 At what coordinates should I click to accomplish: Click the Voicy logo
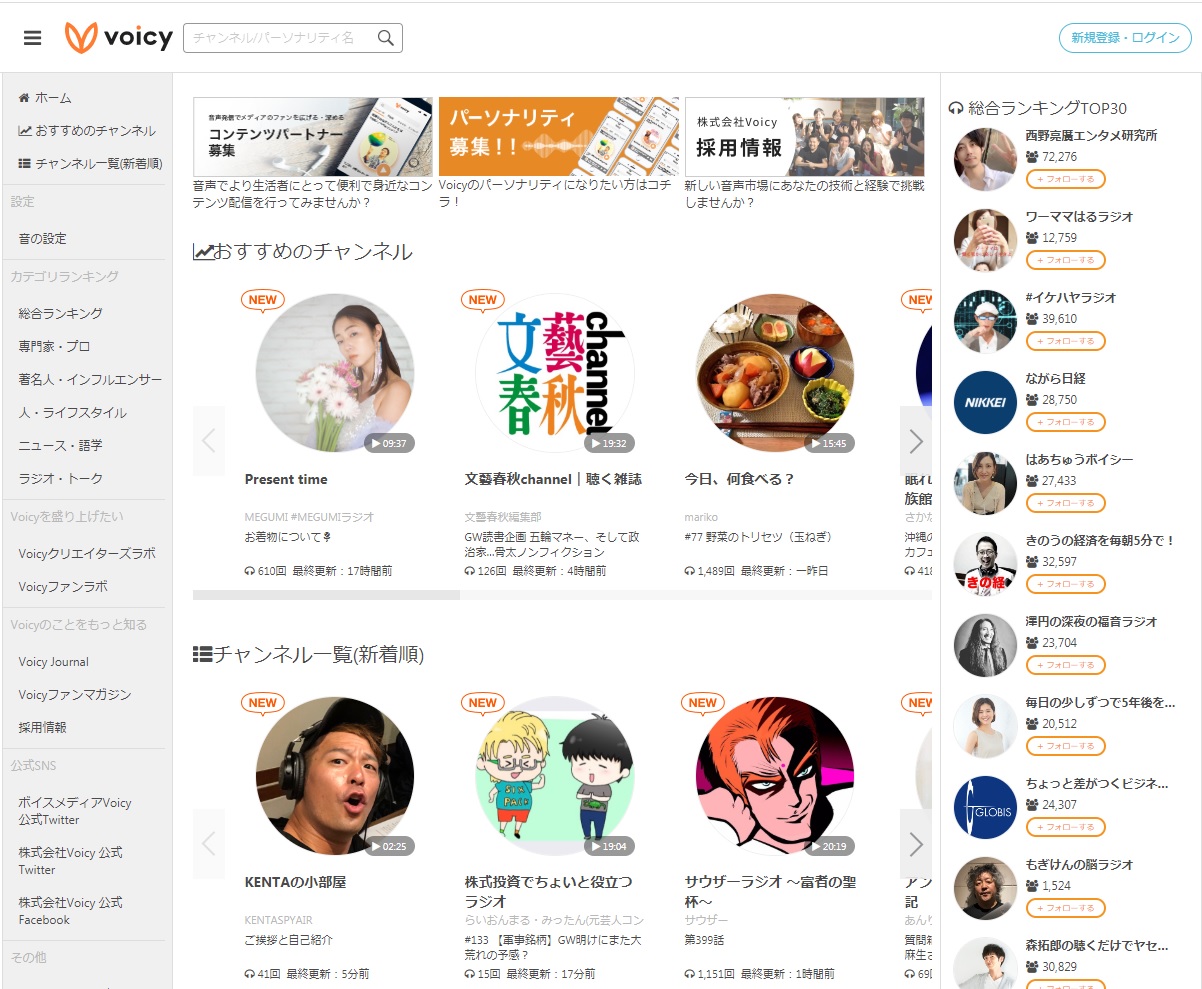[119, 38]
